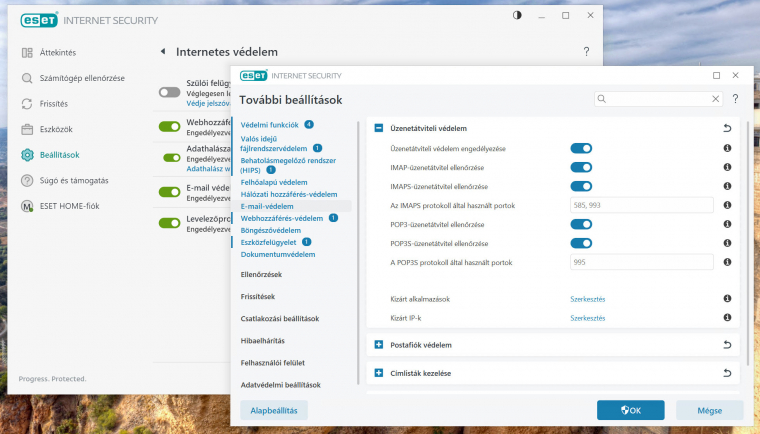760x434 pixels.
Task: Open Behatolásmegelőző rendszer (HIPS) settings
Action: pos(288,165)
